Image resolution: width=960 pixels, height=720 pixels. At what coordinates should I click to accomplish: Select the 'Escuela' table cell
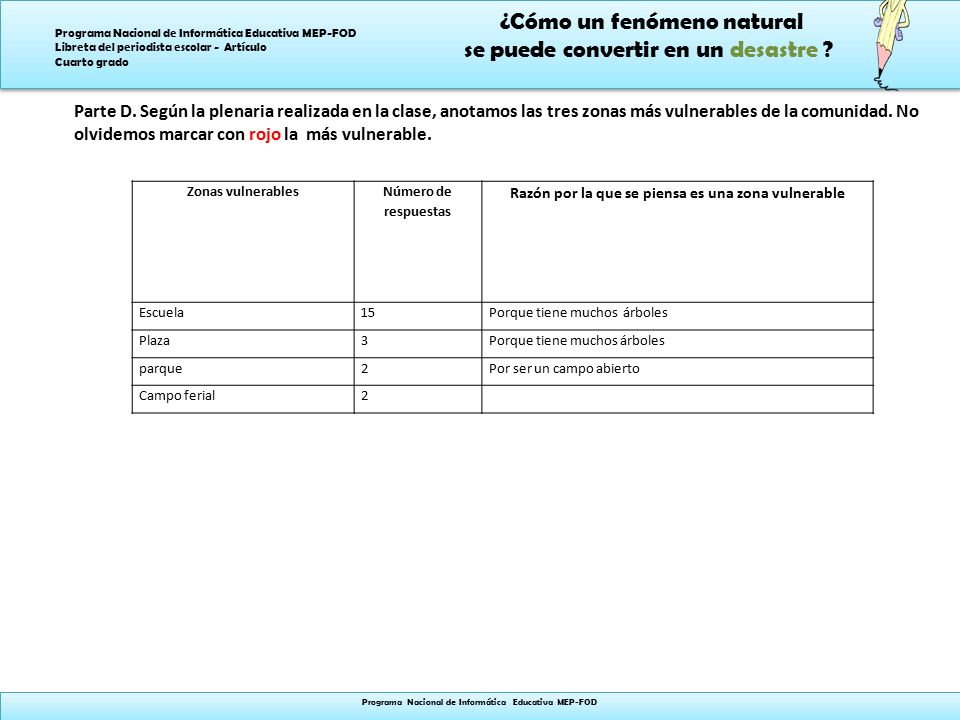243,316
